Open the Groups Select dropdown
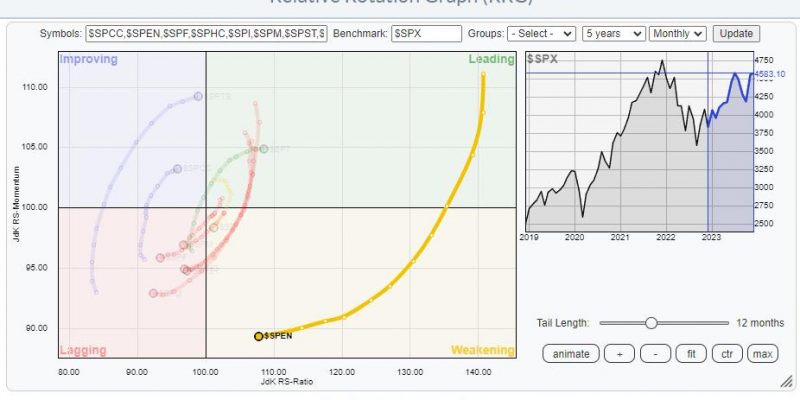 [x=541, y=34]
